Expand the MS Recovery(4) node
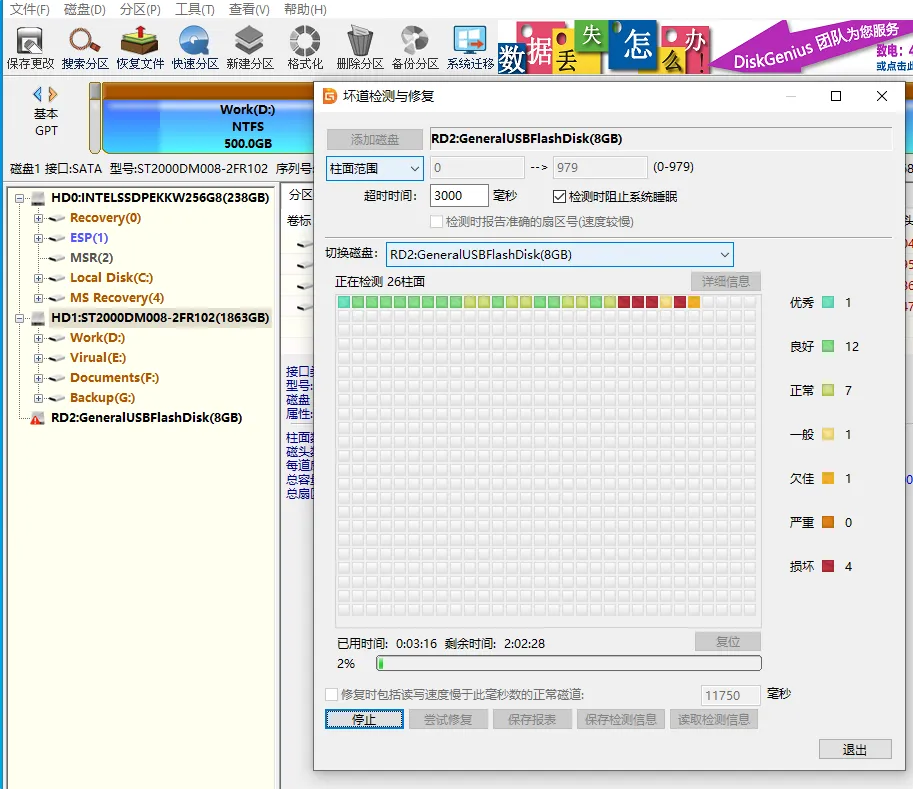 click(38, 298)
